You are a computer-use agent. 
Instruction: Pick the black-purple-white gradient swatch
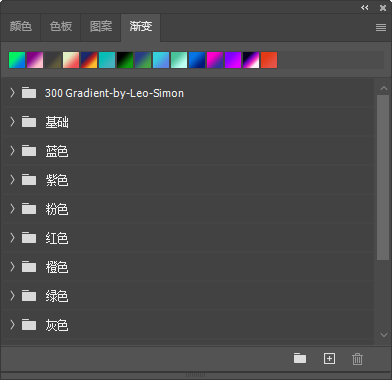click(x=251, y=60)
